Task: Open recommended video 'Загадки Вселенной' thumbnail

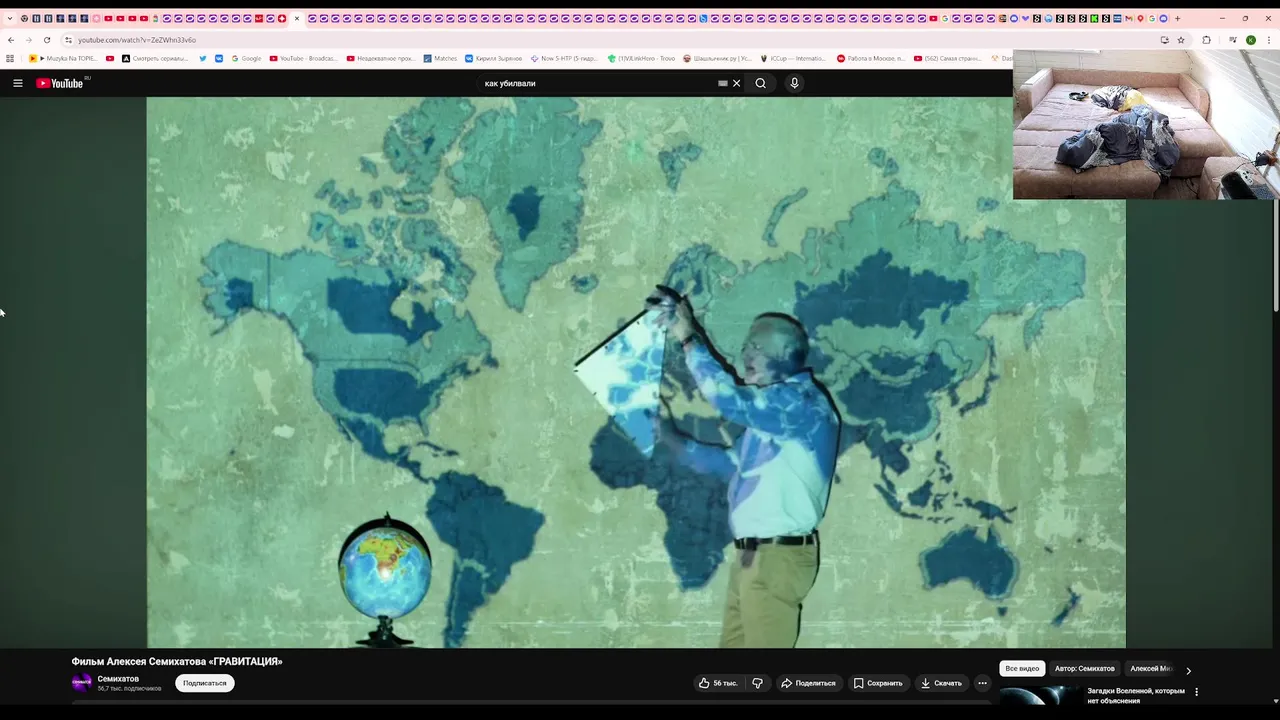Action: pos(1040,695)
